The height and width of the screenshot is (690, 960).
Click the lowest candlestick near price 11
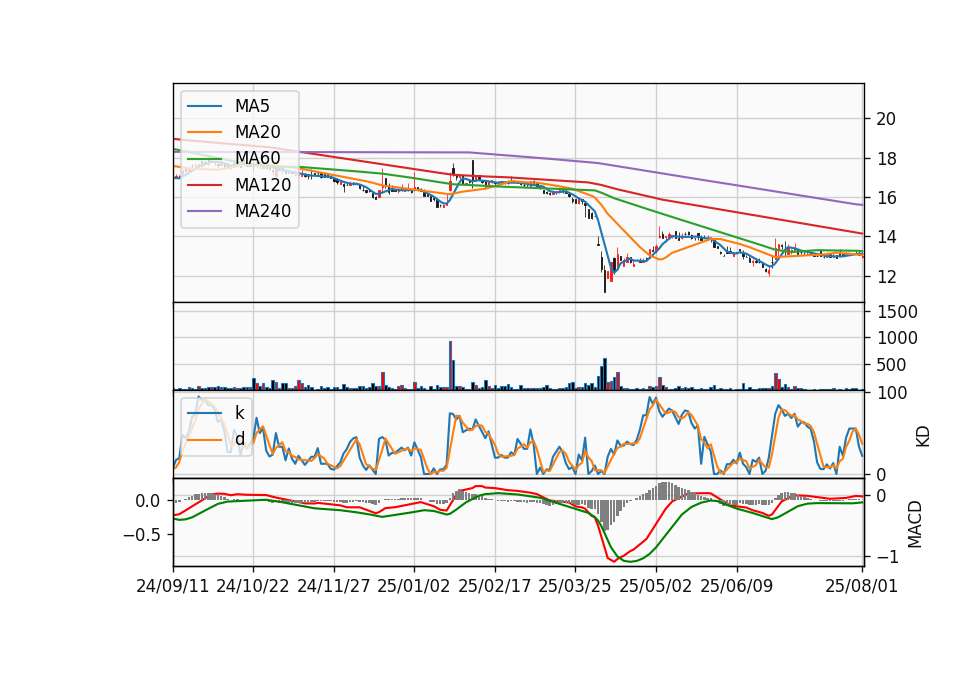pyautogui.click(x=605, y=277)
